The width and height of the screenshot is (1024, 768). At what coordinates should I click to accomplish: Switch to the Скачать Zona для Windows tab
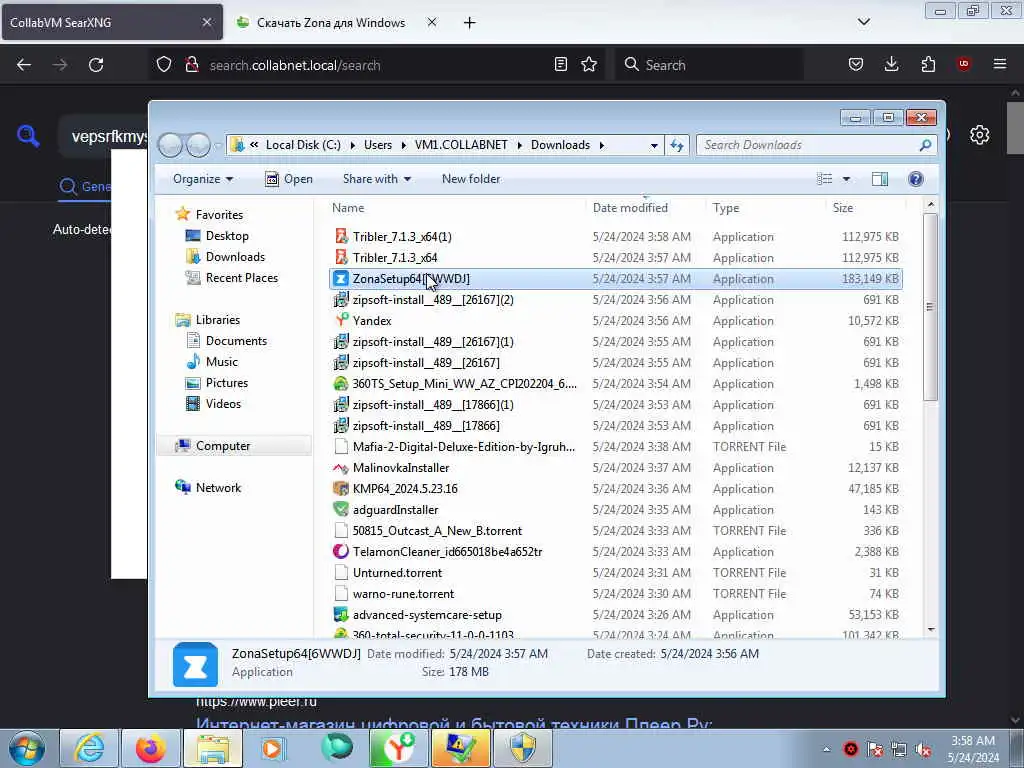point(331,23)
